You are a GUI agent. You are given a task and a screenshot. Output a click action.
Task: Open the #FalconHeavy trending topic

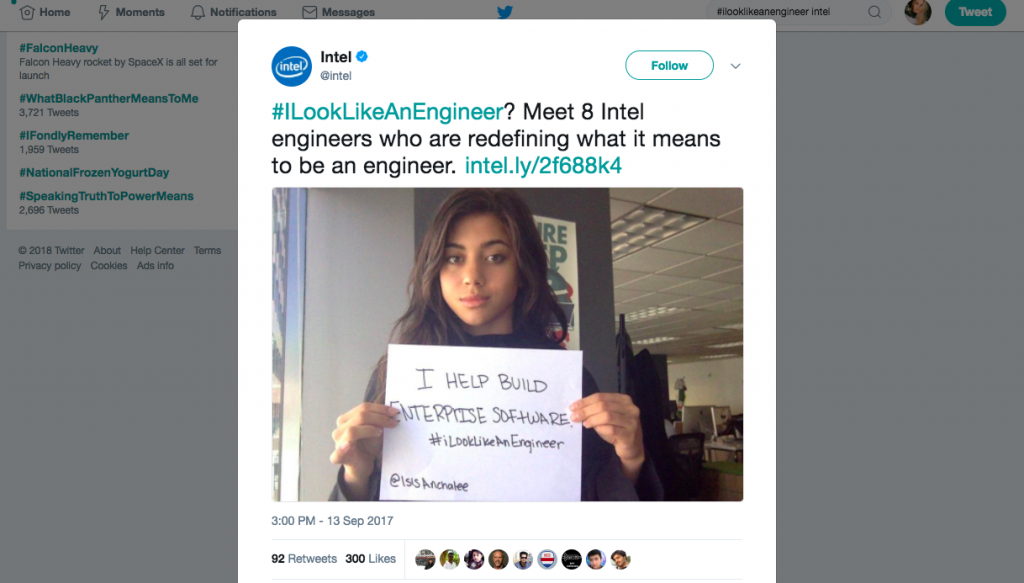[59, 48]
